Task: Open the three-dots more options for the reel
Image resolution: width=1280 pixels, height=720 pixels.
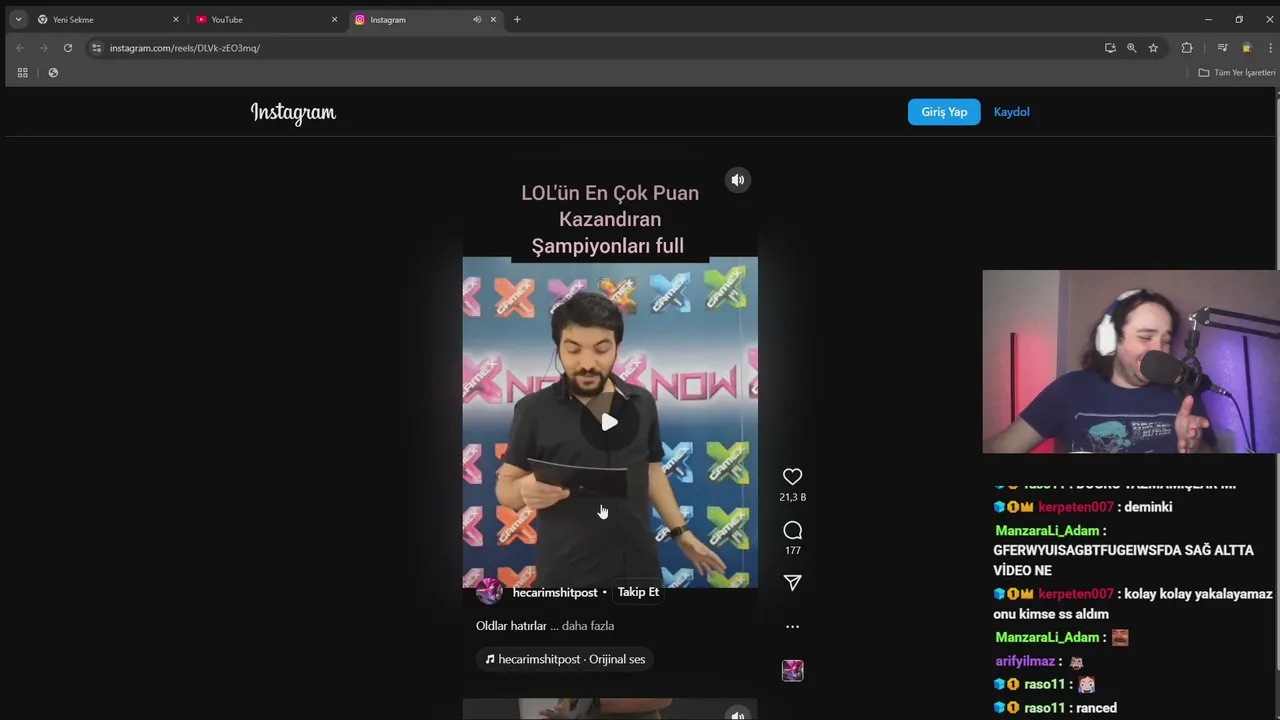Action: tap(792, 626)
